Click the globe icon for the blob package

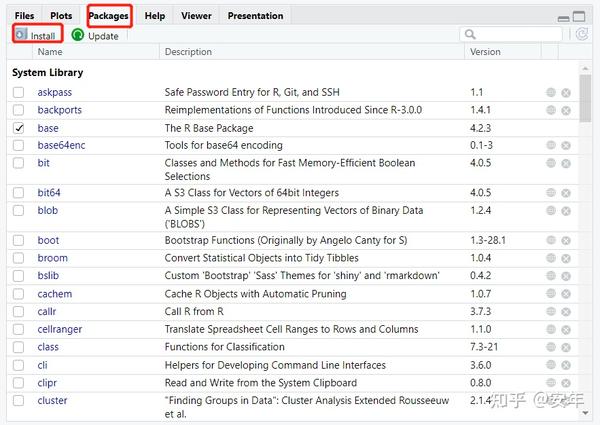pyautogui.click(x=551, y=211)
